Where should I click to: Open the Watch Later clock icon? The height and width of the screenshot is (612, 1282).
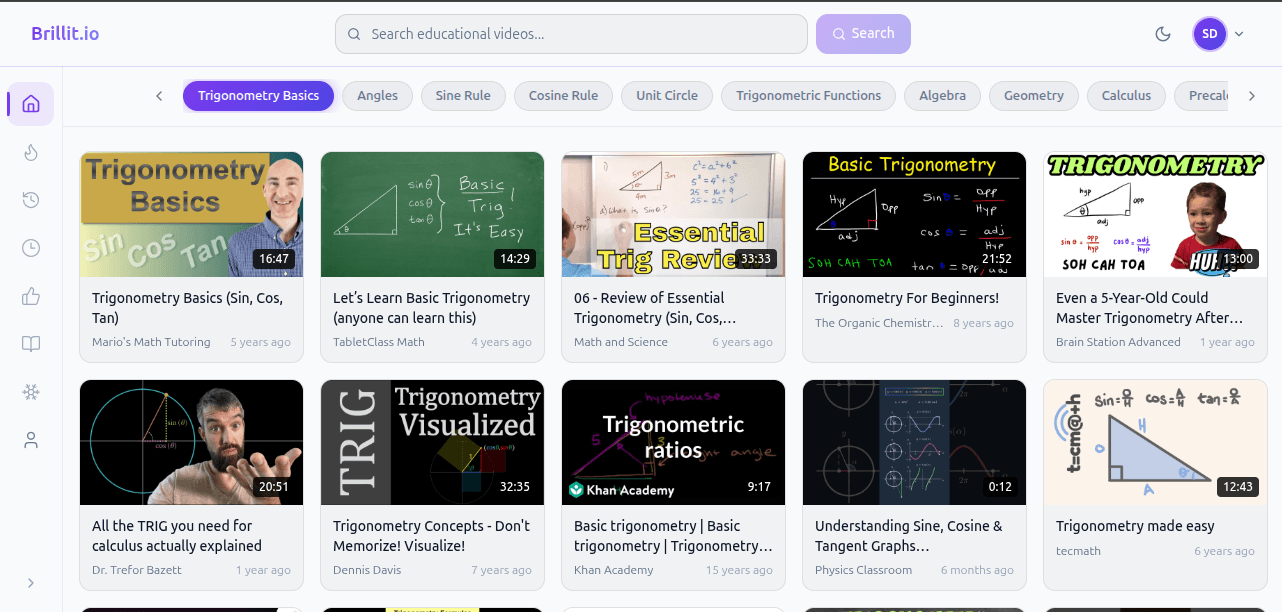31,248
